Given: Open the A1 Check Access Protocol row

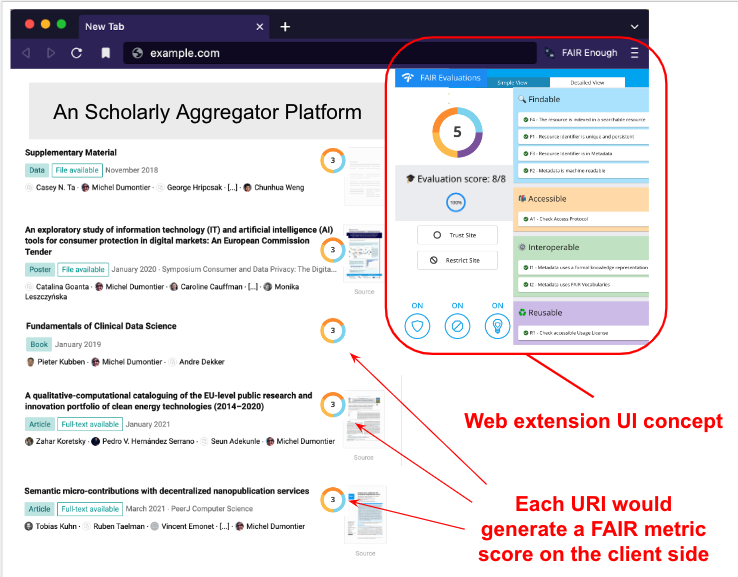Looking at the screenshot, I should coord(584,219).
